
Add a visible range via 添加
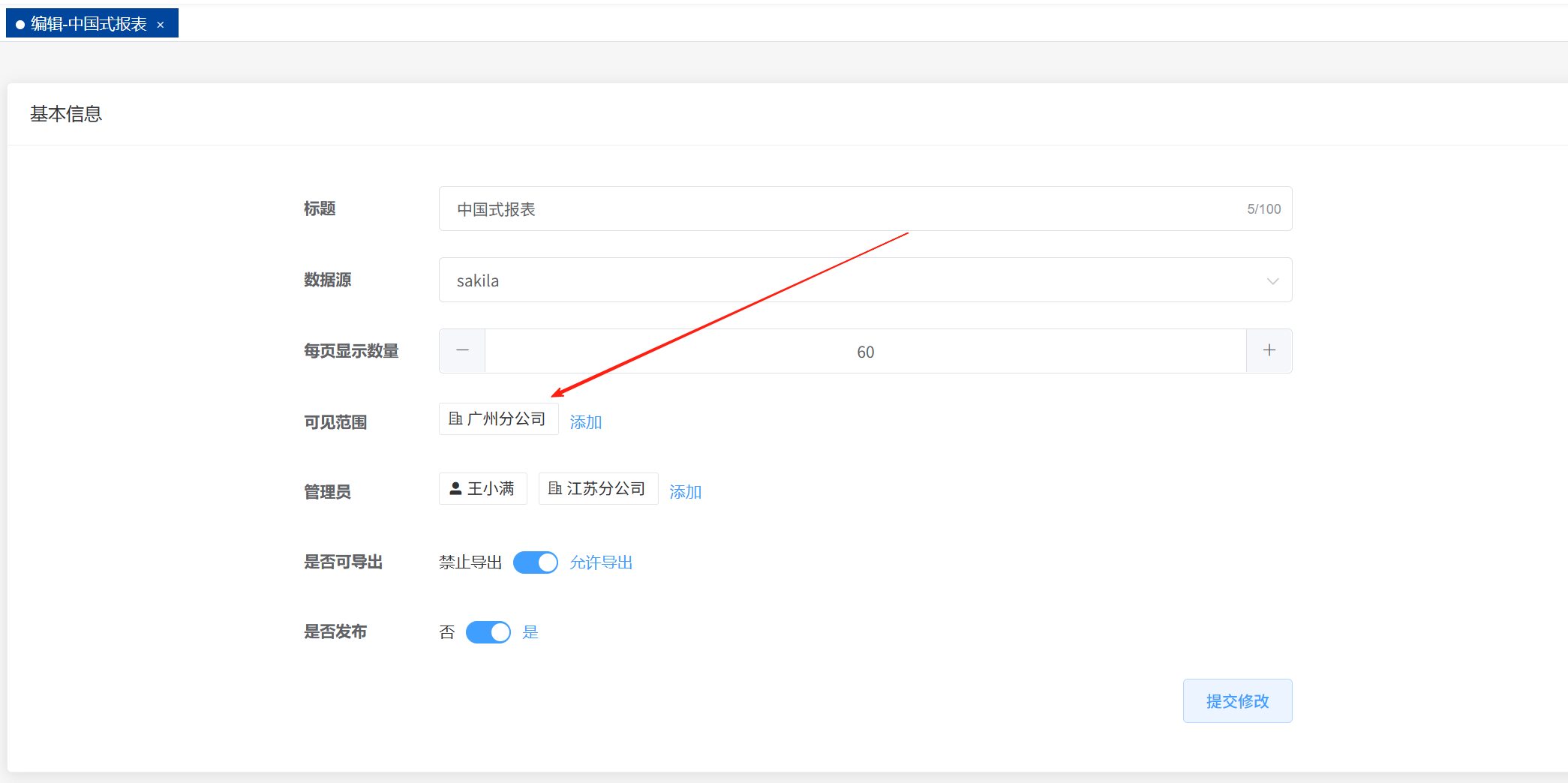(x=585, y=422)
